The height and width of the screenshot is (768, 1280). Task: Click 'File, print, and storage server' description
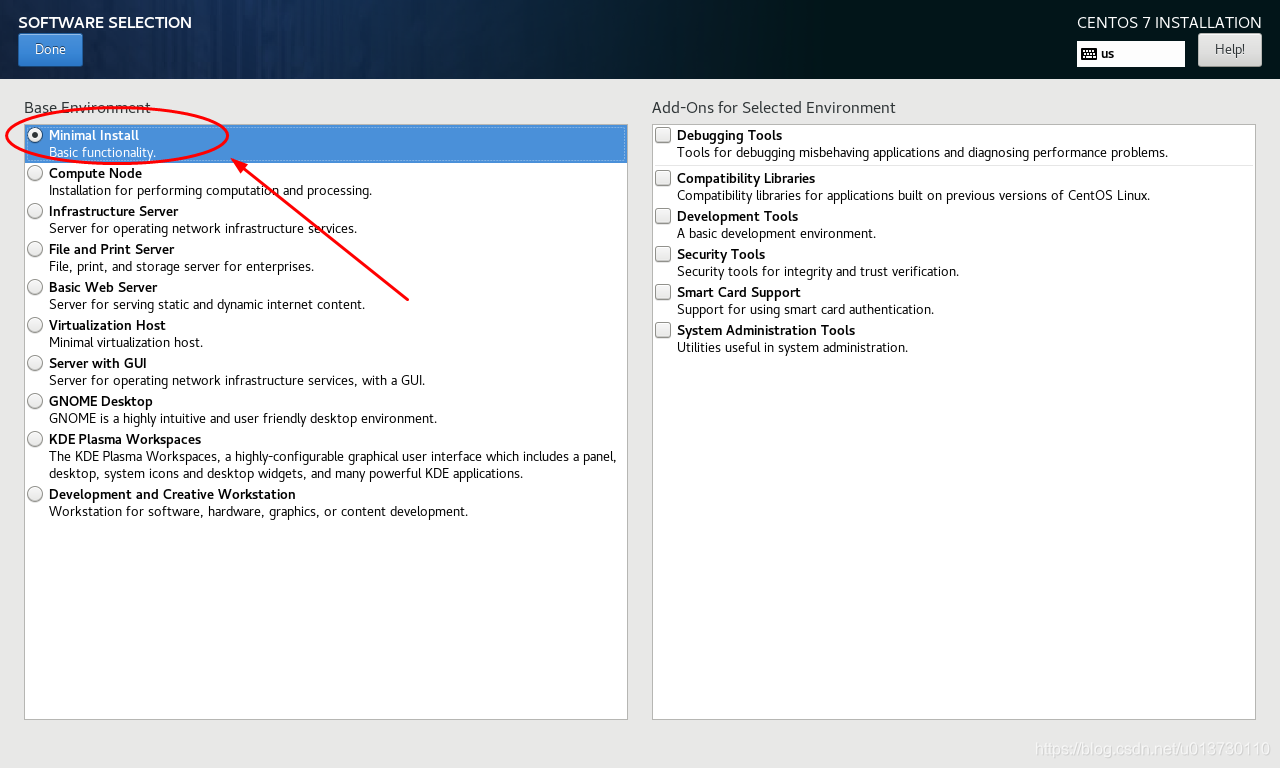point(181,266)
